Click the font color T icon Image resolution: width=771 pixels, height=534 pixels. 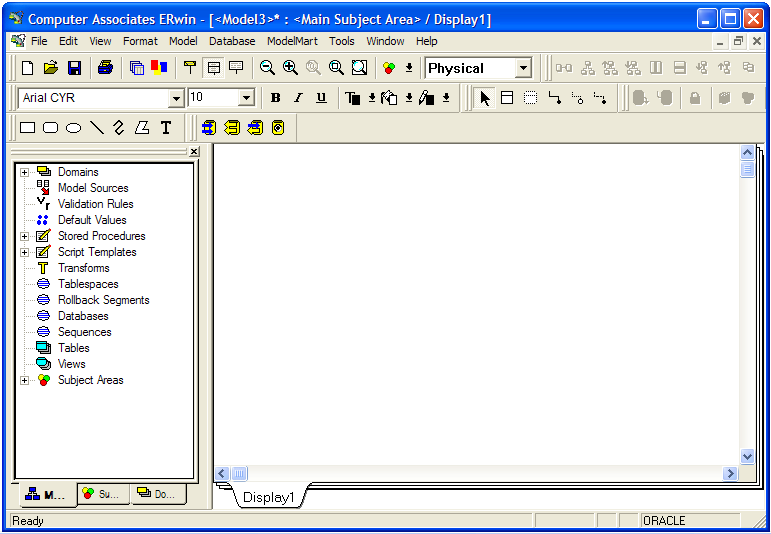(x=353, y=98)
